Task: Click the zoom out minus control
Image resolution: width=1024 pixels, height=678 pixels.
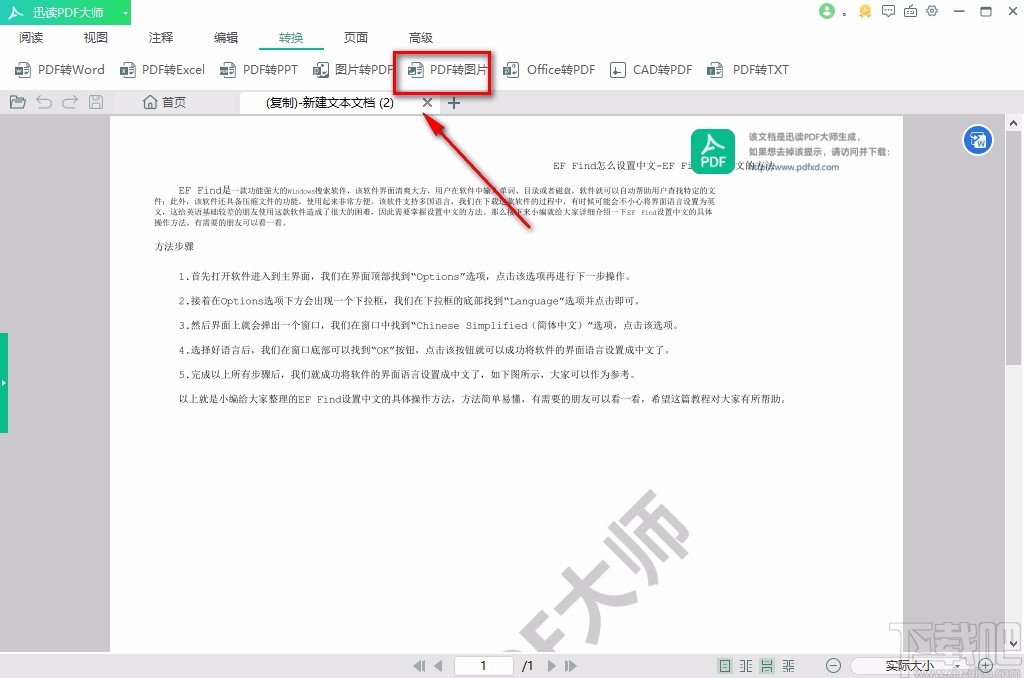Action: coord(833,665)
